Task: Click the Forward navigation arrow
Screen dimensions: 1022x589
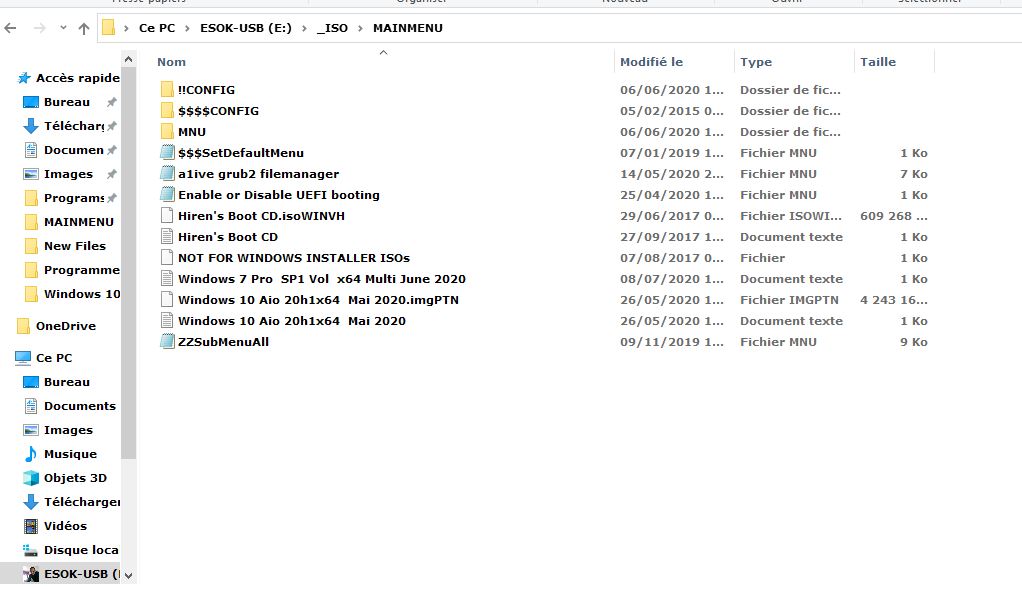Action: pos(40,28)
